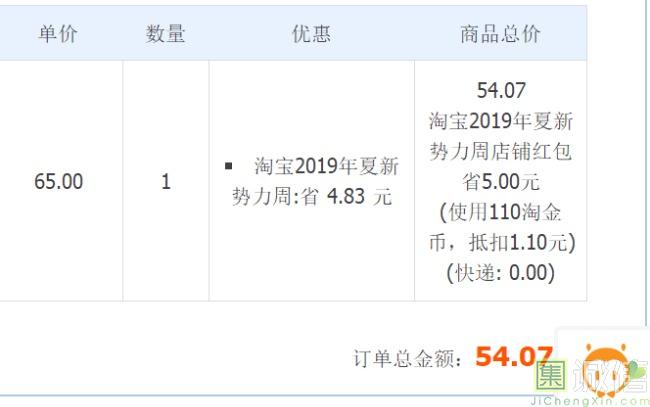Click the 单价 column header

tap(58, 33)
